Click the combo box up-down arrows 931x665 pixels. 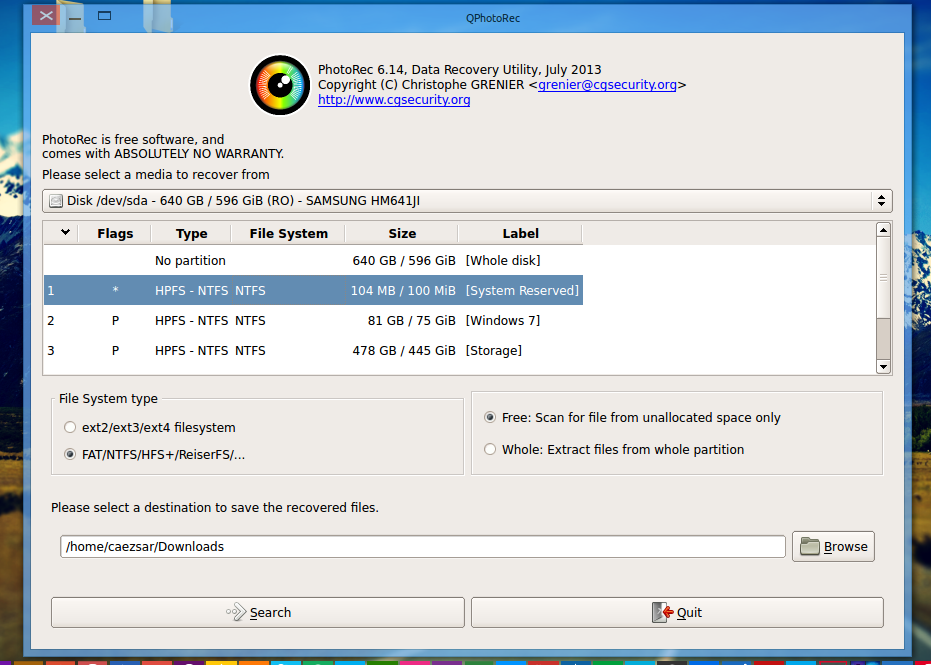point(881,201)
